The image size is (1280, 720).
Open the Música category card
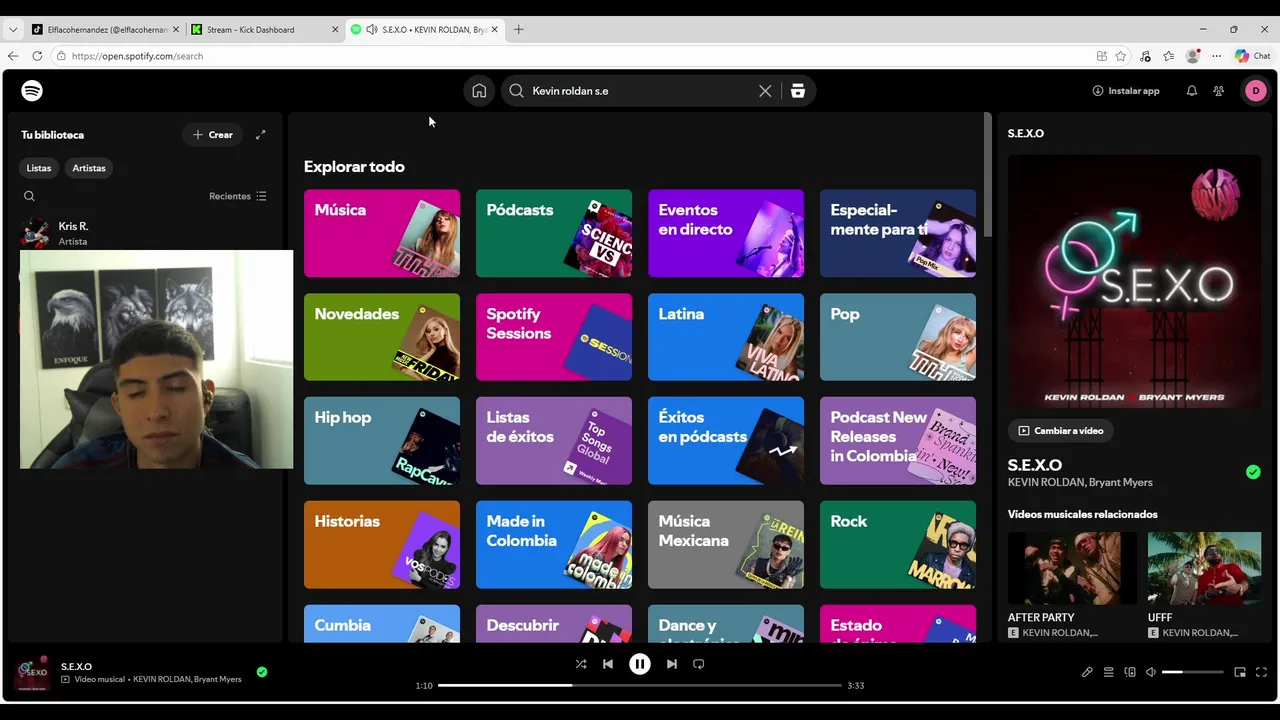tap(382, 233)
